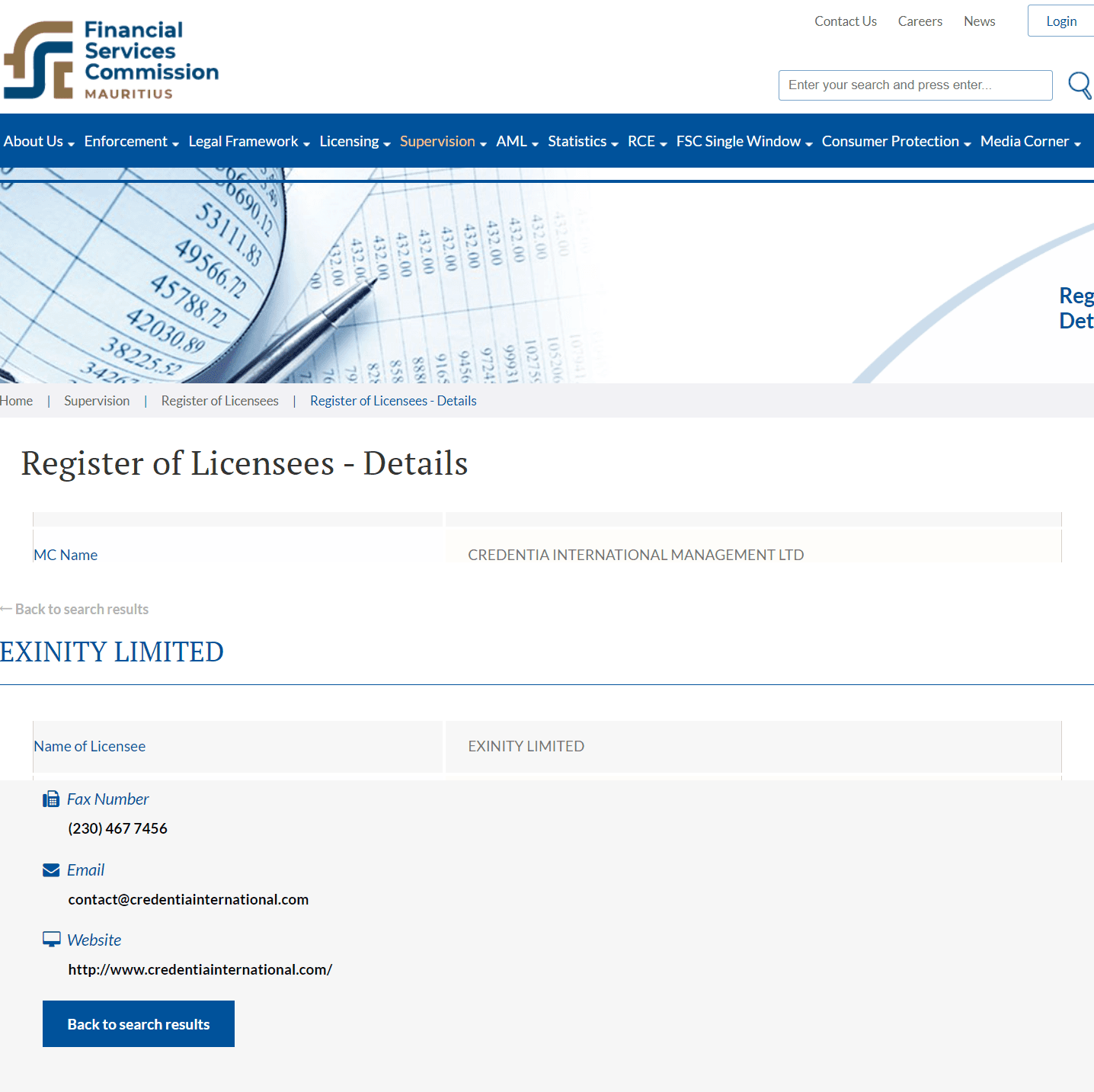
Task: Click Register of Licensees - Details breadcrumb
Action: point(393,401)
